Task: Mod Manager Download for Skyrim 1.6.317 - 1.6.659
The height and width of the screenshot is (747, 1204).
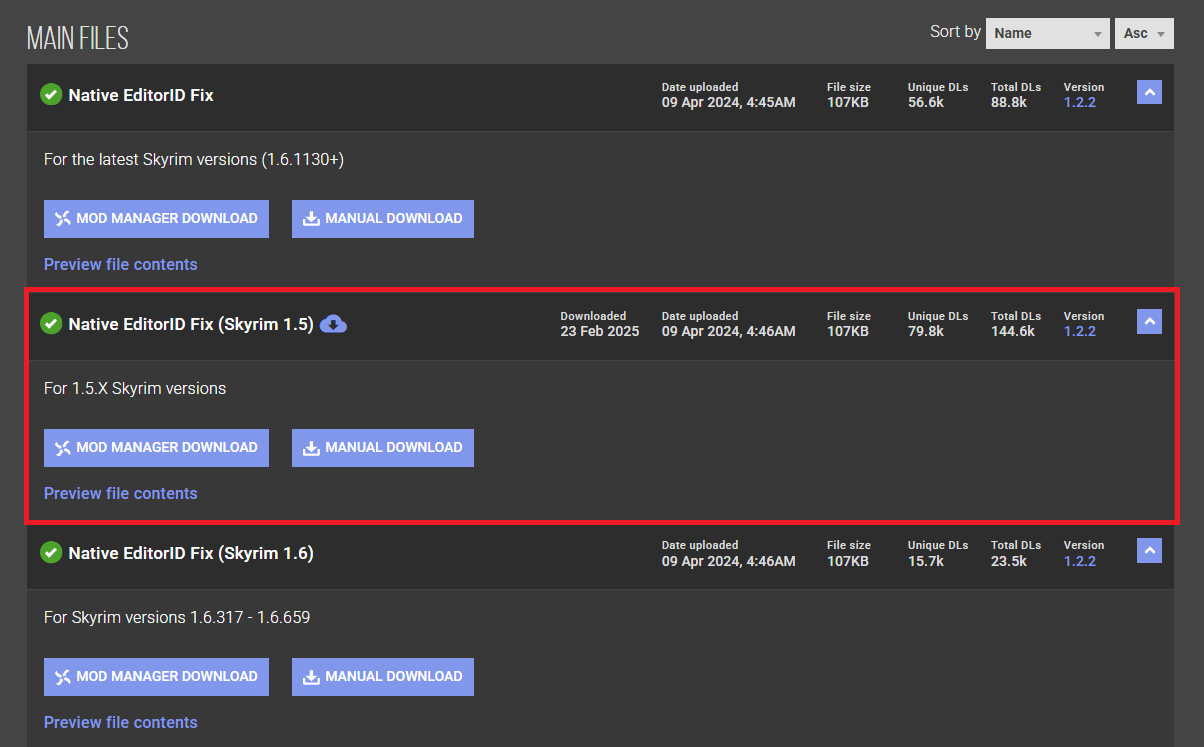Action: pos(156,677)
